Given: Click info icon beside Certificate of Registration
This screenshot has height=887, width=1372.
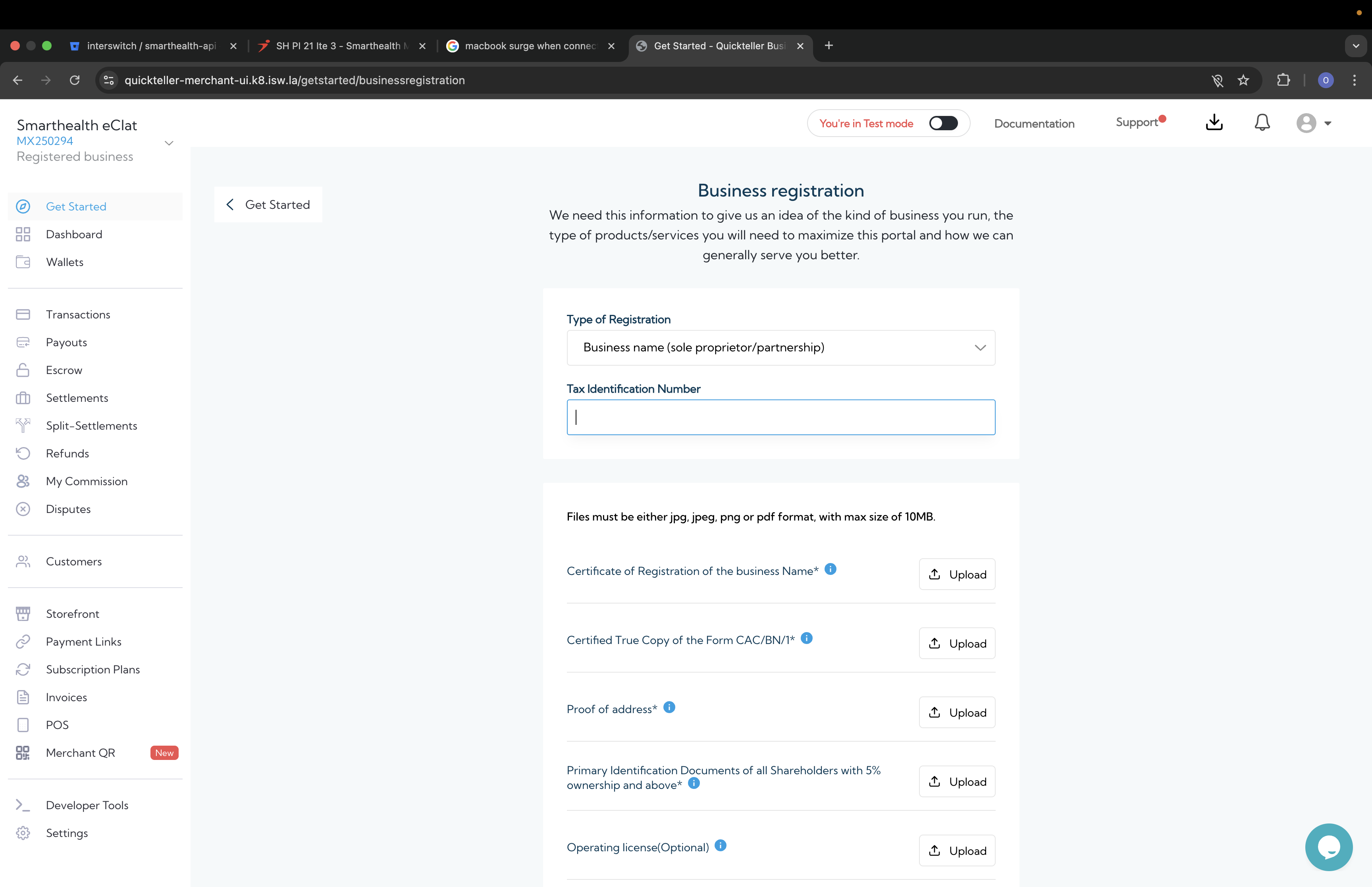Looking at the screenshot, I should 830,569.
